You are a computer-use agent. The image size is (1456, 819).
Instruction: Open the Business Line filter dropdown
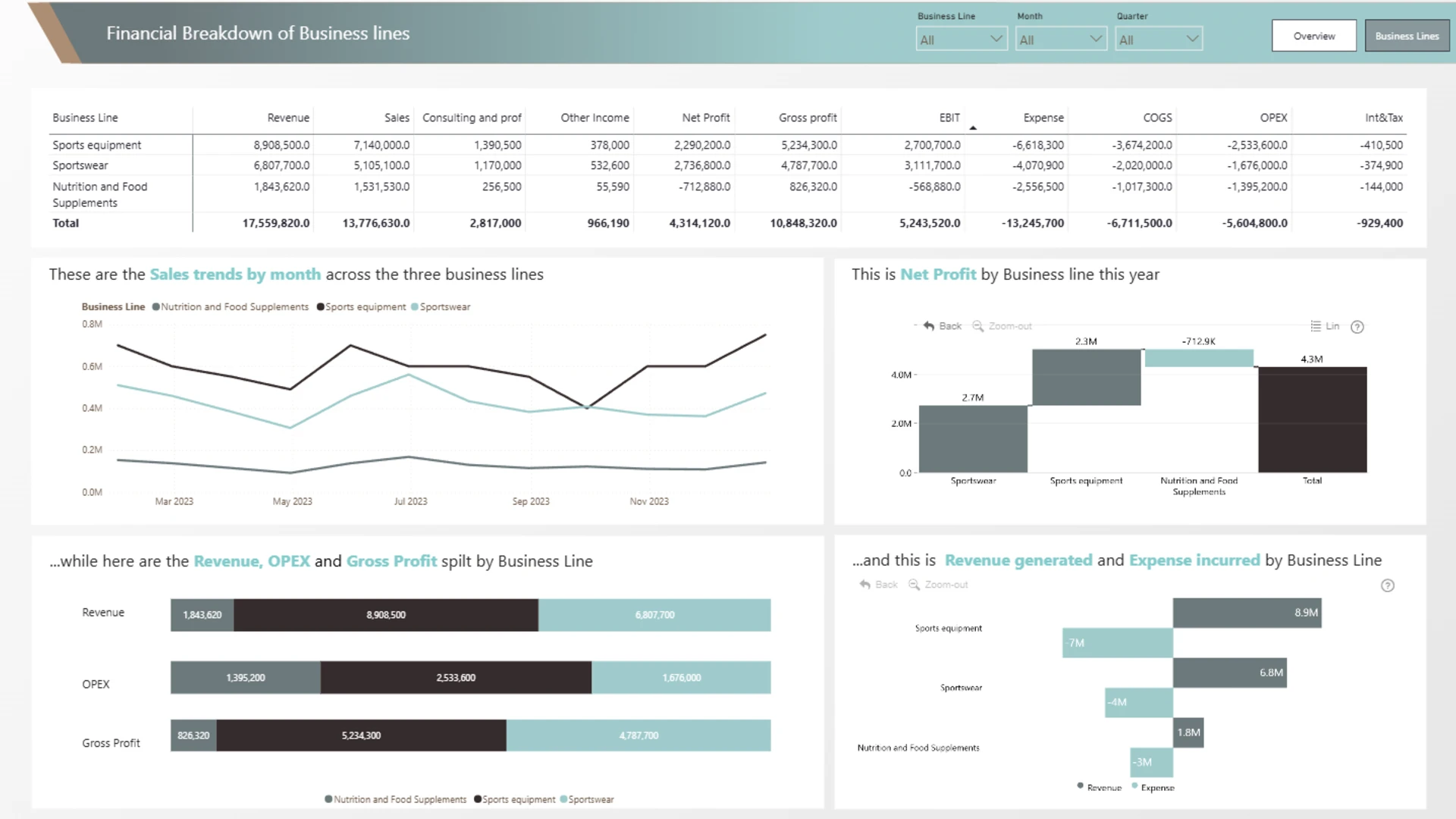pyautogui.click(x=962, y=39)
